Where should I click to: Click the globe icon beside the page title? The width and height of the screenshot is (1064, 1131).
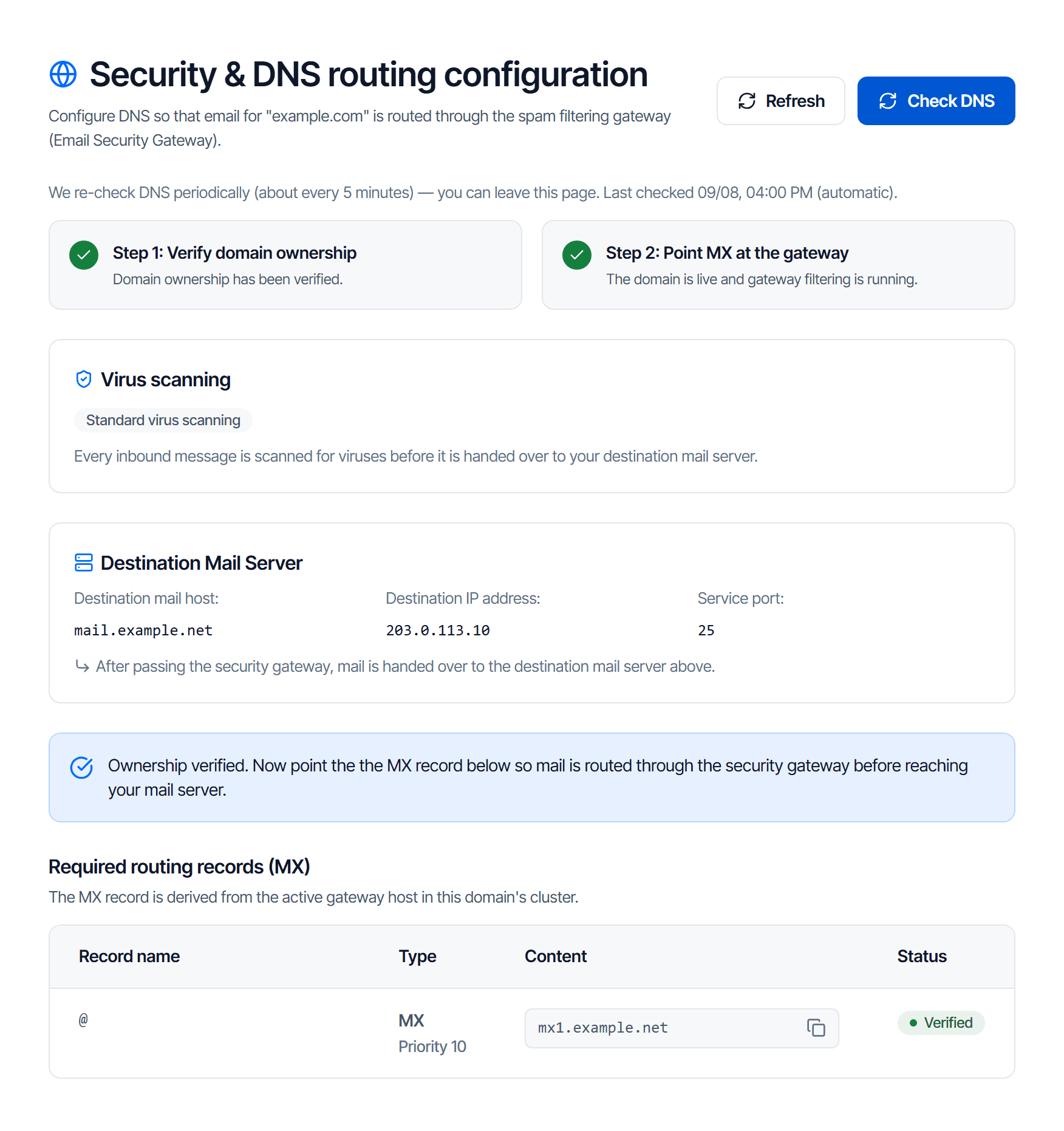63,74
